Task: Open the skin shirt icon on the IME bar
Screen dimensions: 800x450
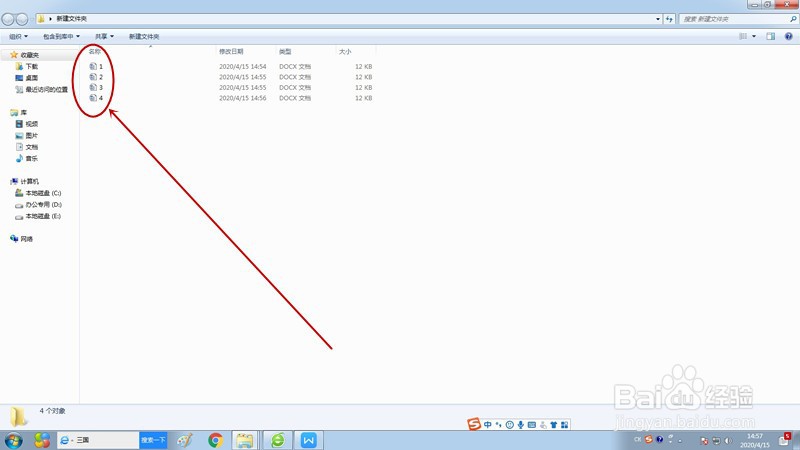Action: coord(554,424)
